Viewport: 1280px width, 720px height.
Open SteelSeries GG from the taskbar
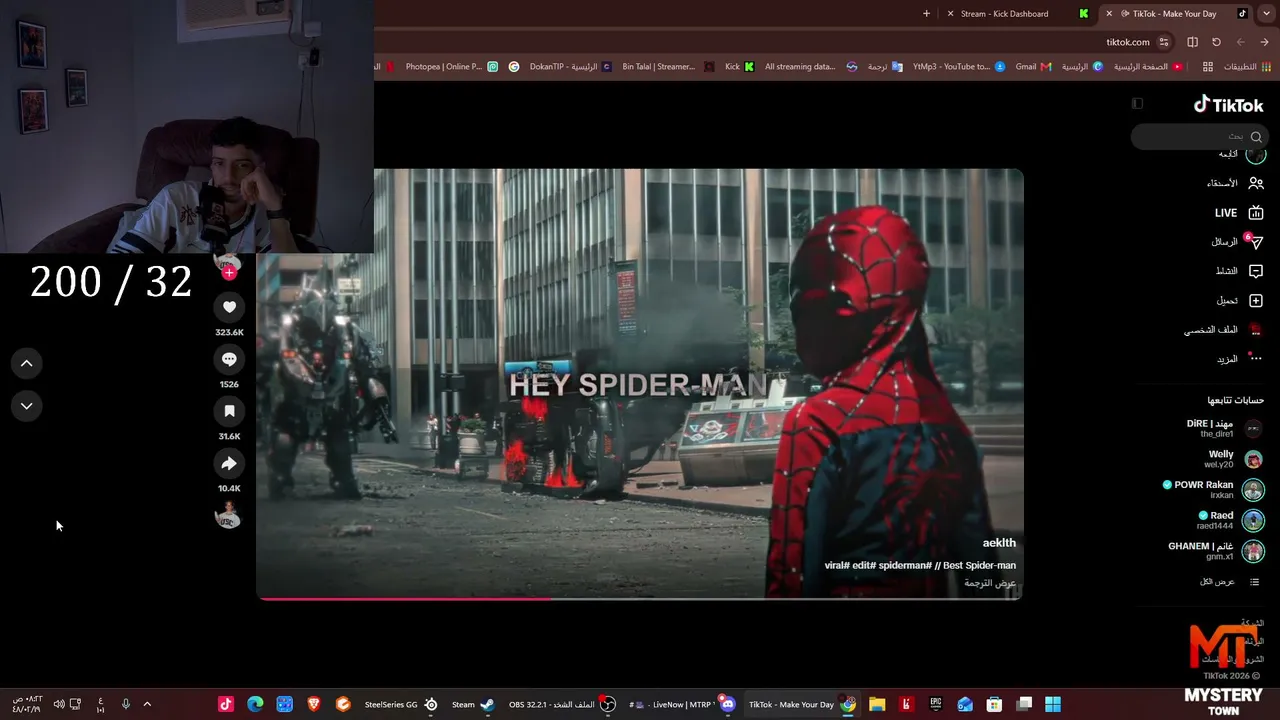(401, 704)
